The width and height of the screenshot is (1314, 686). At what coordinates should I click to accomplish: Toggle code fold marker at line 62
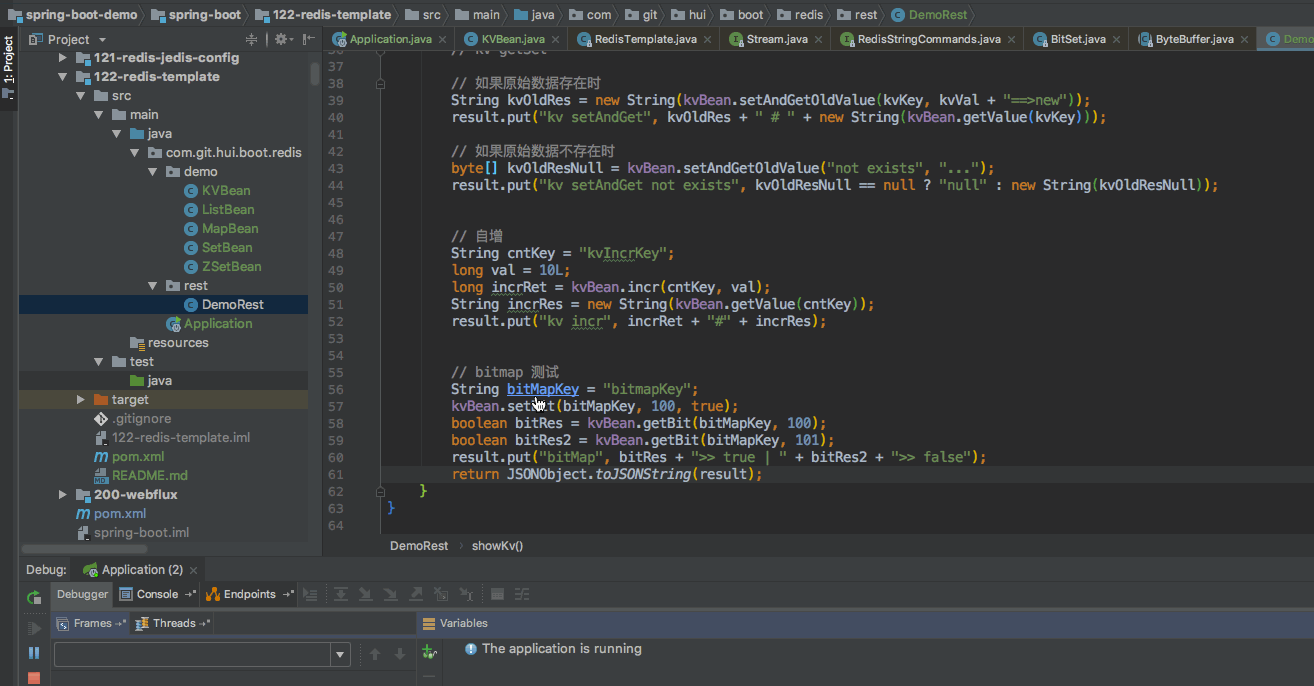point(380,491)
